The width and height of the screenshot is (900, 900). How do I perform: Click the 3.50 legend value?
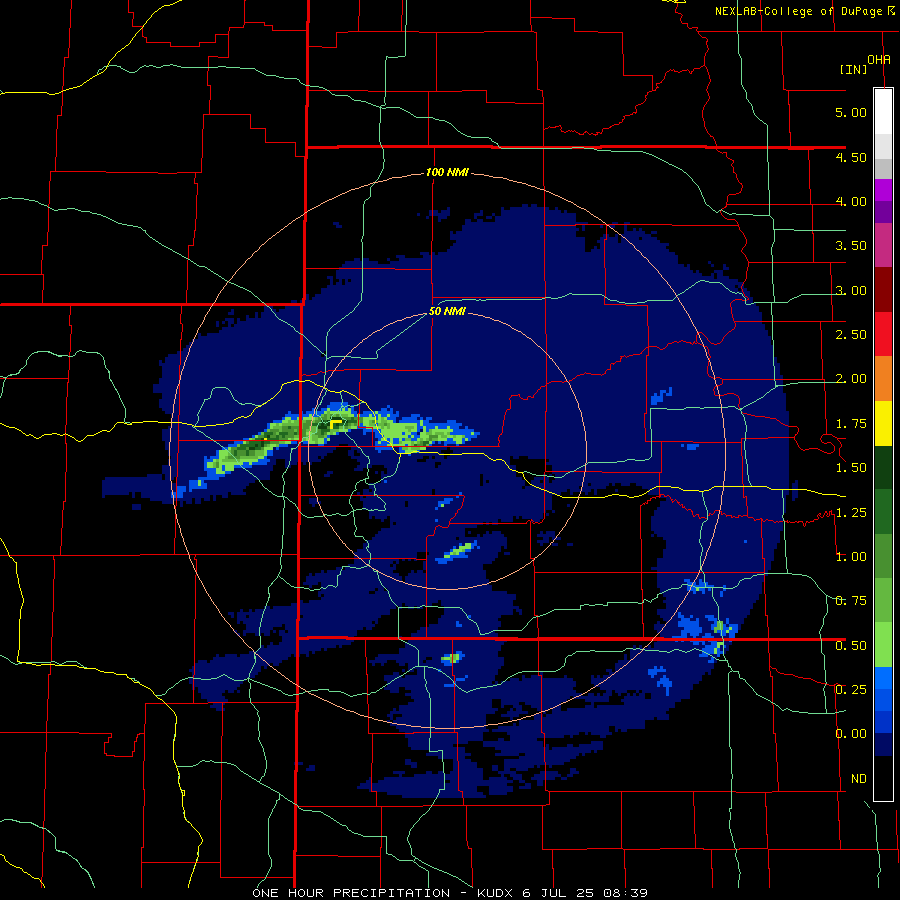(x=851, y=246)
